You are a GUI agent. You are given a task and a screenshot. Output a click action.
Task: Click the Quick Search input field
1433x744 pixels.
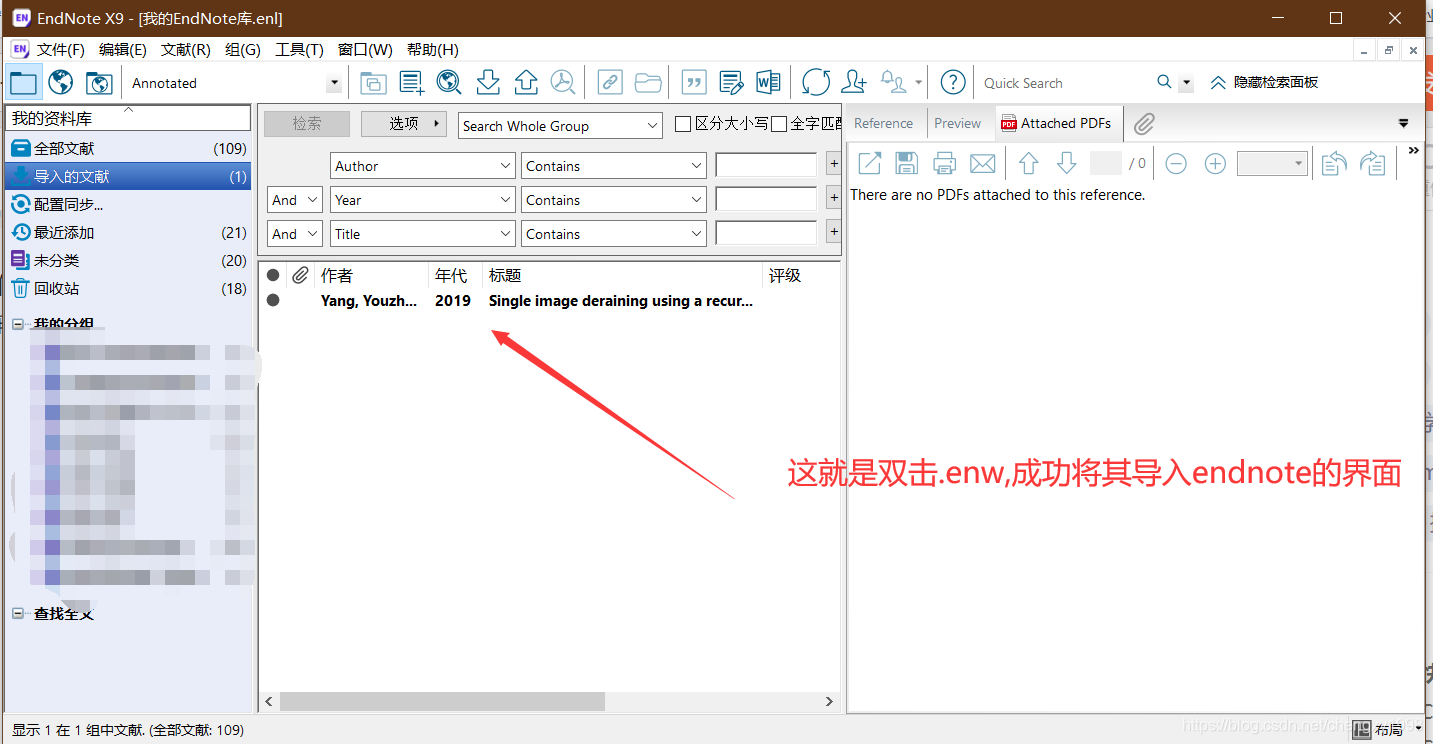point(1064,83)
